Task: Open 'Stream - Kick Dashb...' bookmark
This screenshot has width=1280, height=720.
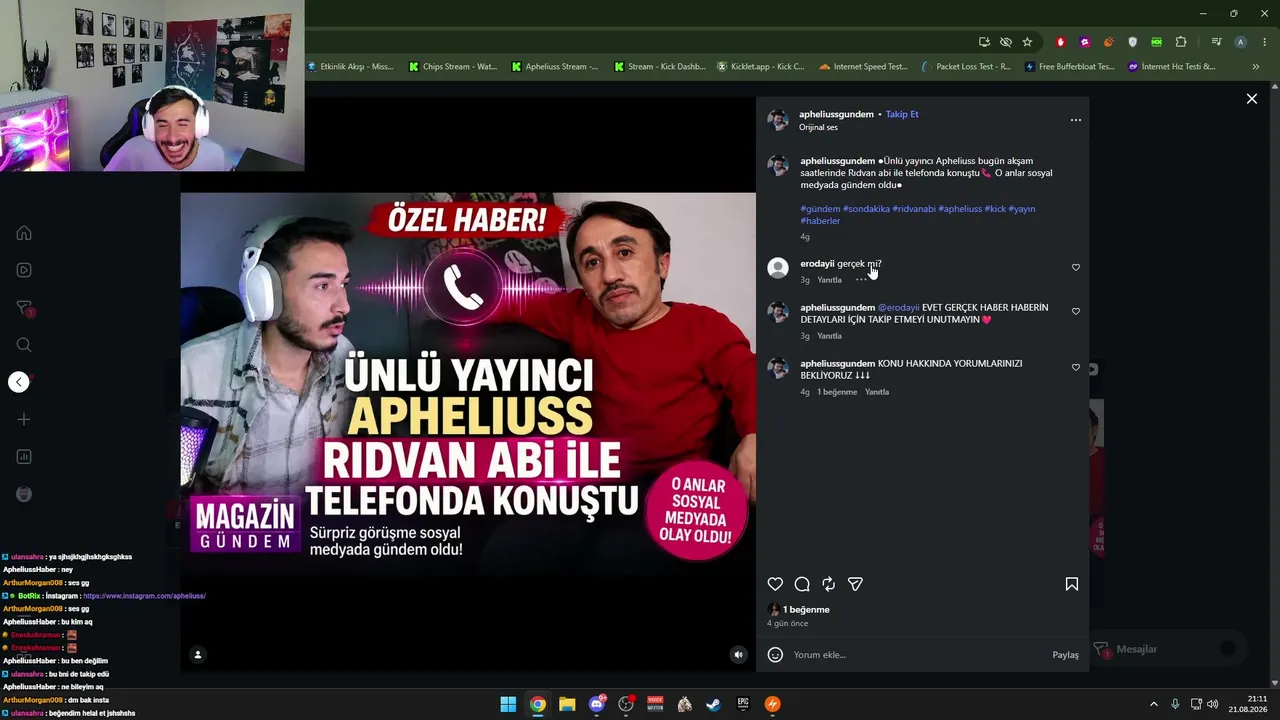Action: coord(658,67)
